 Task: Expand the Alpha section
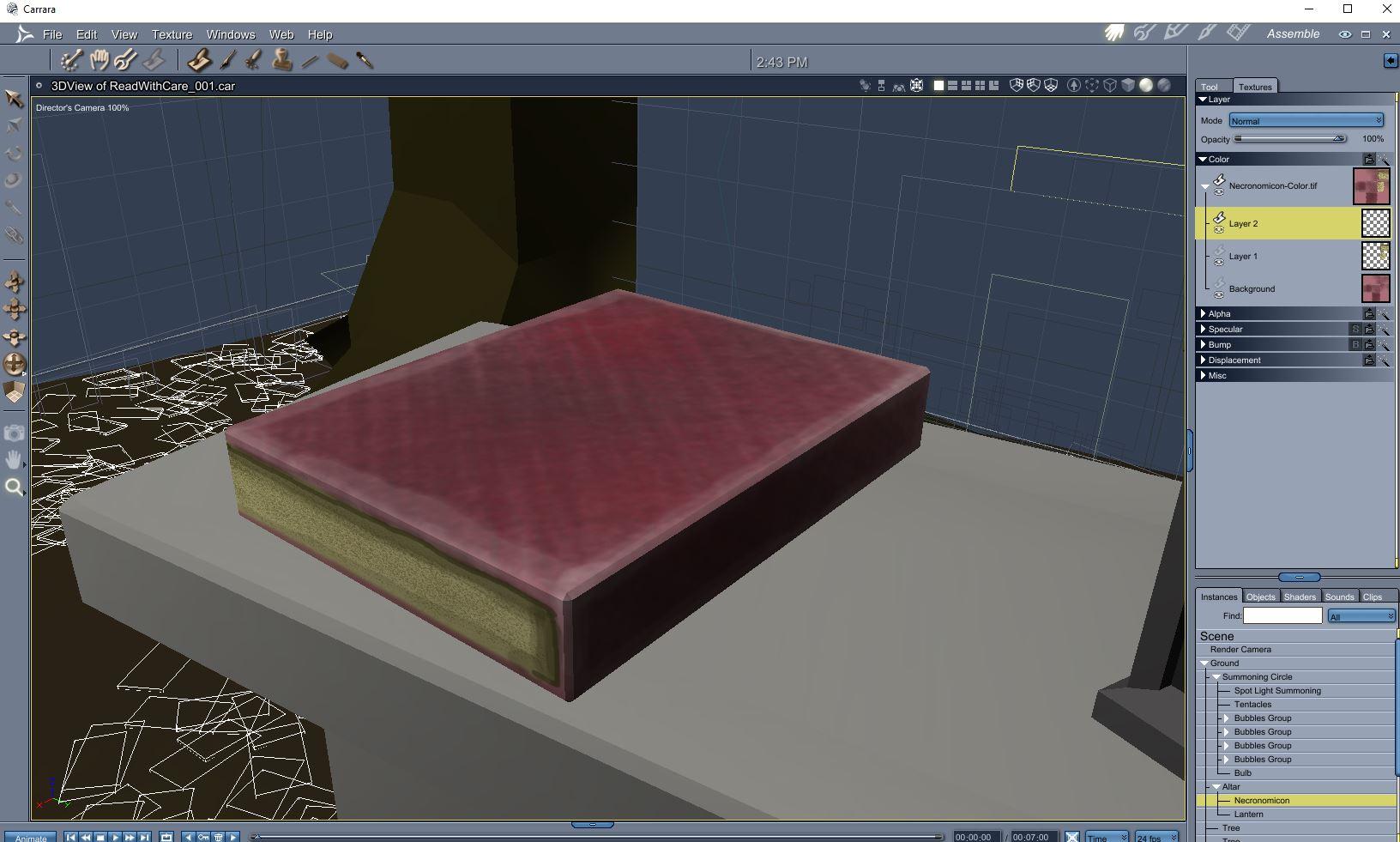click(x=1203, y=313)
